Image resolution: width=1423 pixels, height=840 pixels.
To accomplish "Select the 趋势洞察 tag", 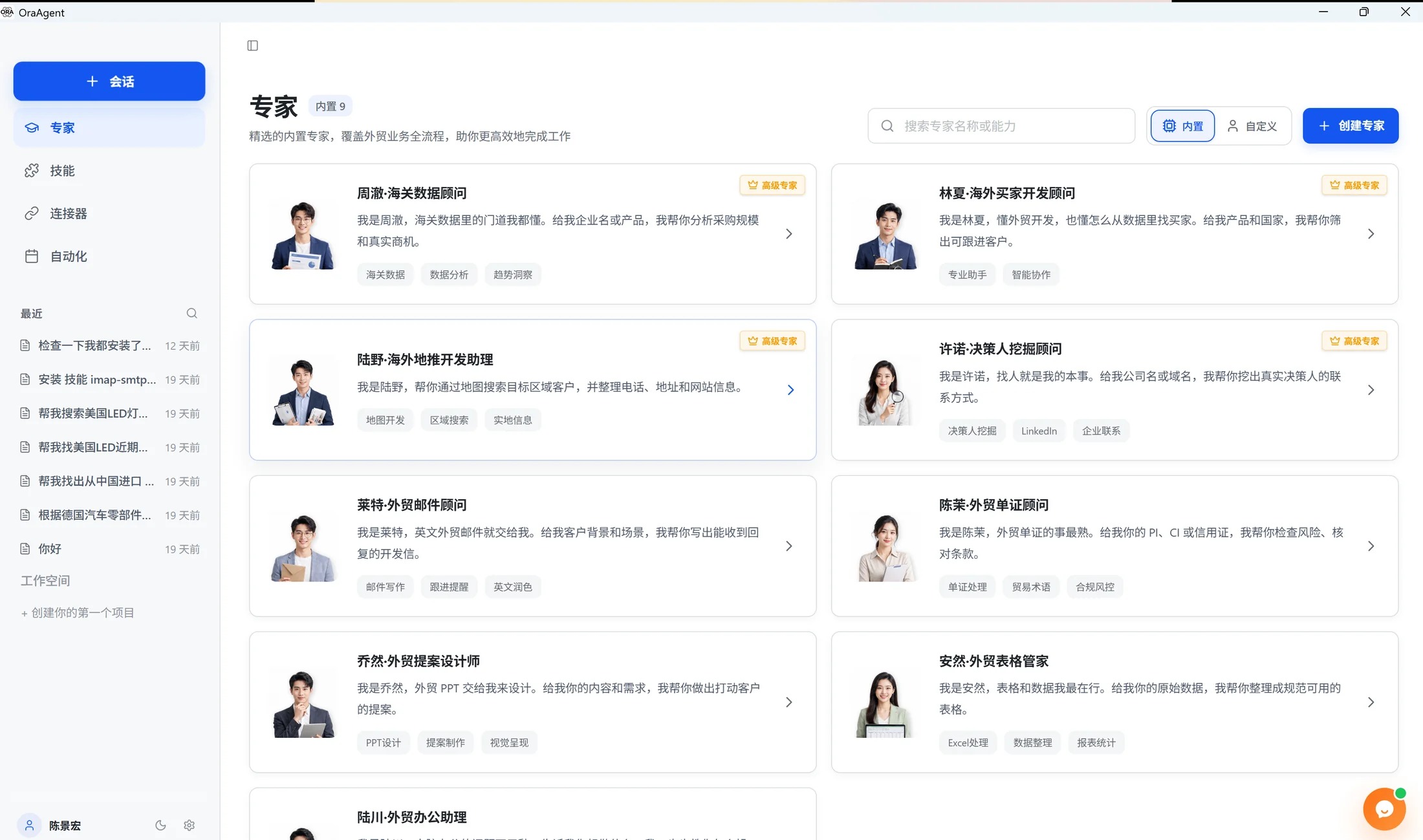I will (x=513, y=275).
